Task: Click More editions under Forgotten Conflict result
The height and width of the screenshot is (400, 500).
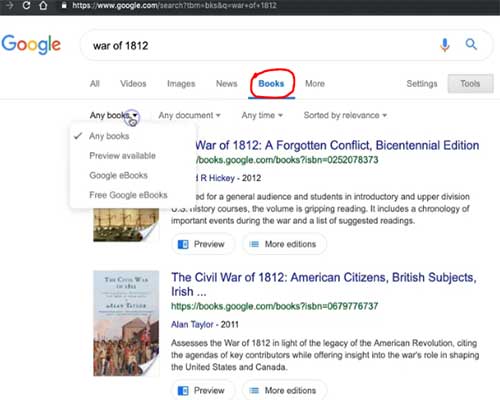Action: point(284,244)
